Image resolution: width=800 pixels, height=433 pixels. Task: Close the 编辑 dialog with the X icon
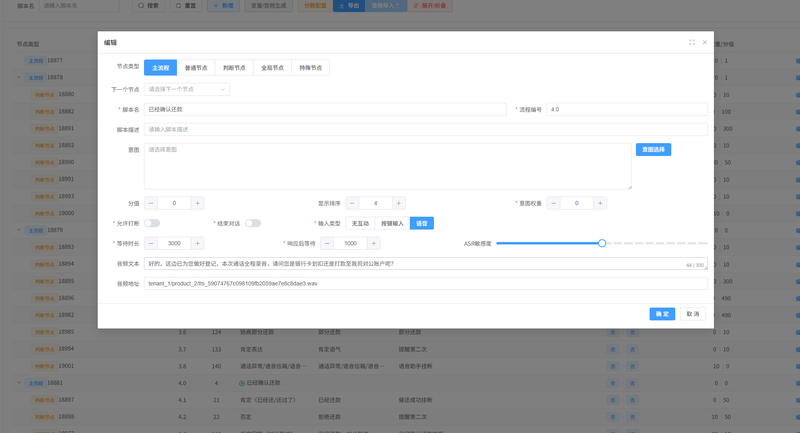(704, 43)
